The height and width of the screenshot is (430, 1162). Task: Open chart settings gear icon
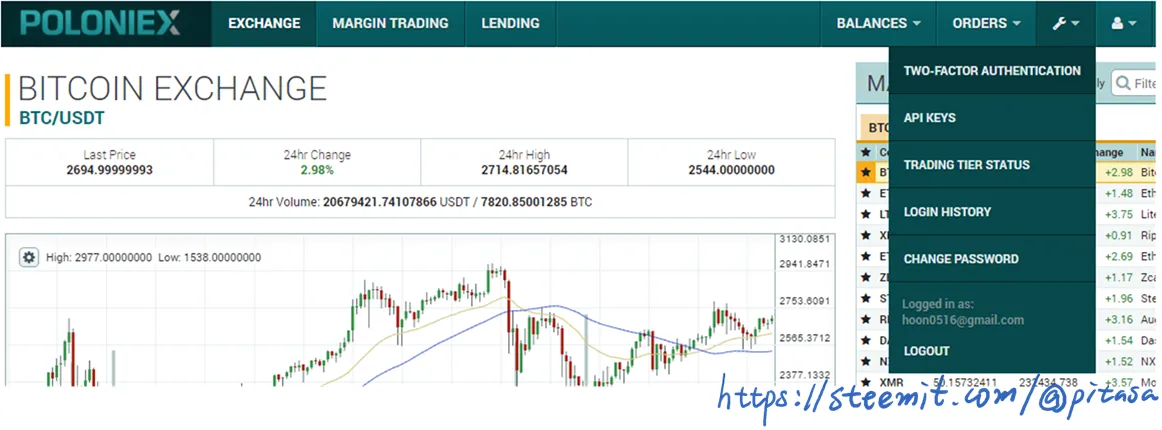29,257
